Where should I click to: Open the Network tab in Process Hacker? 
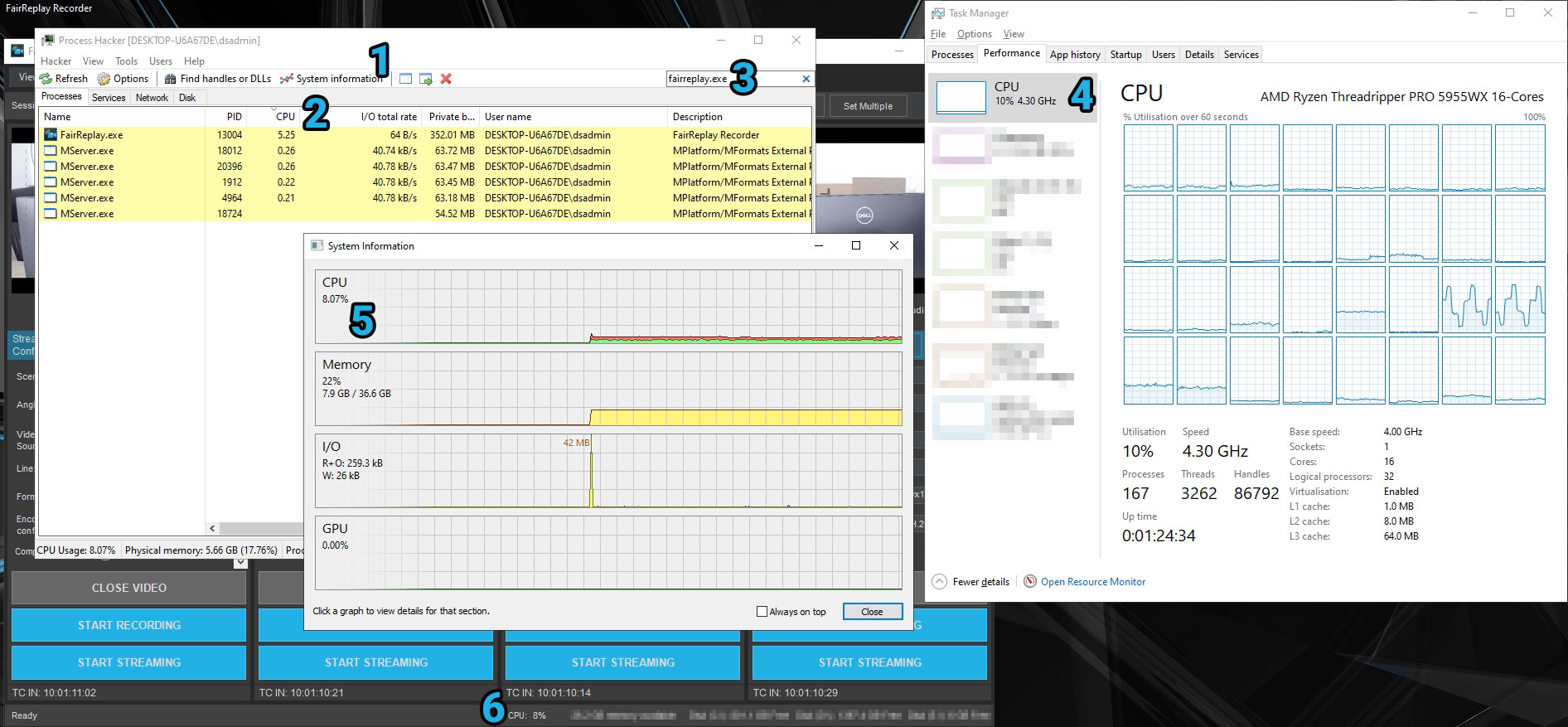[152, 98]
